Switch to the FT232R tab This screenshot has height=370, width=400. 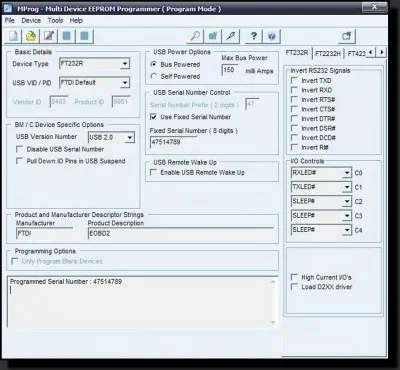pos(297,53)
